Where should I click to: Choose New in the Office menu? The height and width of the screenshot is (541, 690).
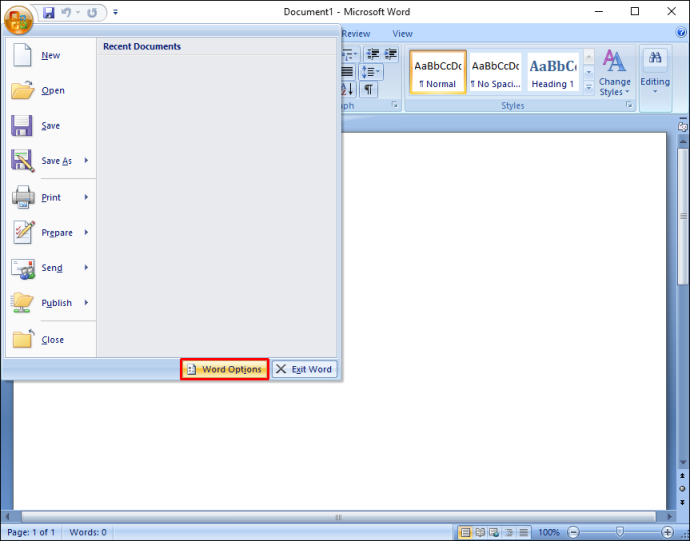51,55
